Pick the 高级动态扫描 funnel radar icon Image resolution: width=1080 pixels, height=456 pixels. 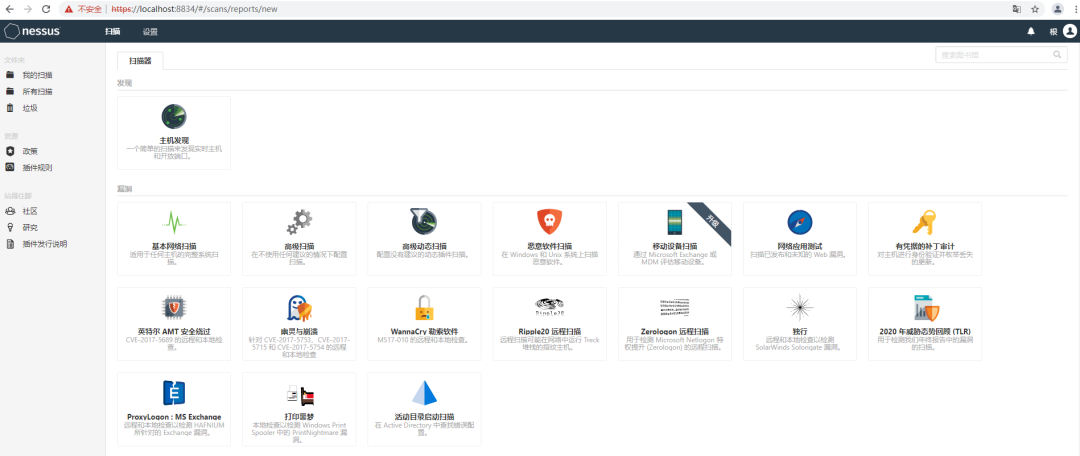click(424, 222)
